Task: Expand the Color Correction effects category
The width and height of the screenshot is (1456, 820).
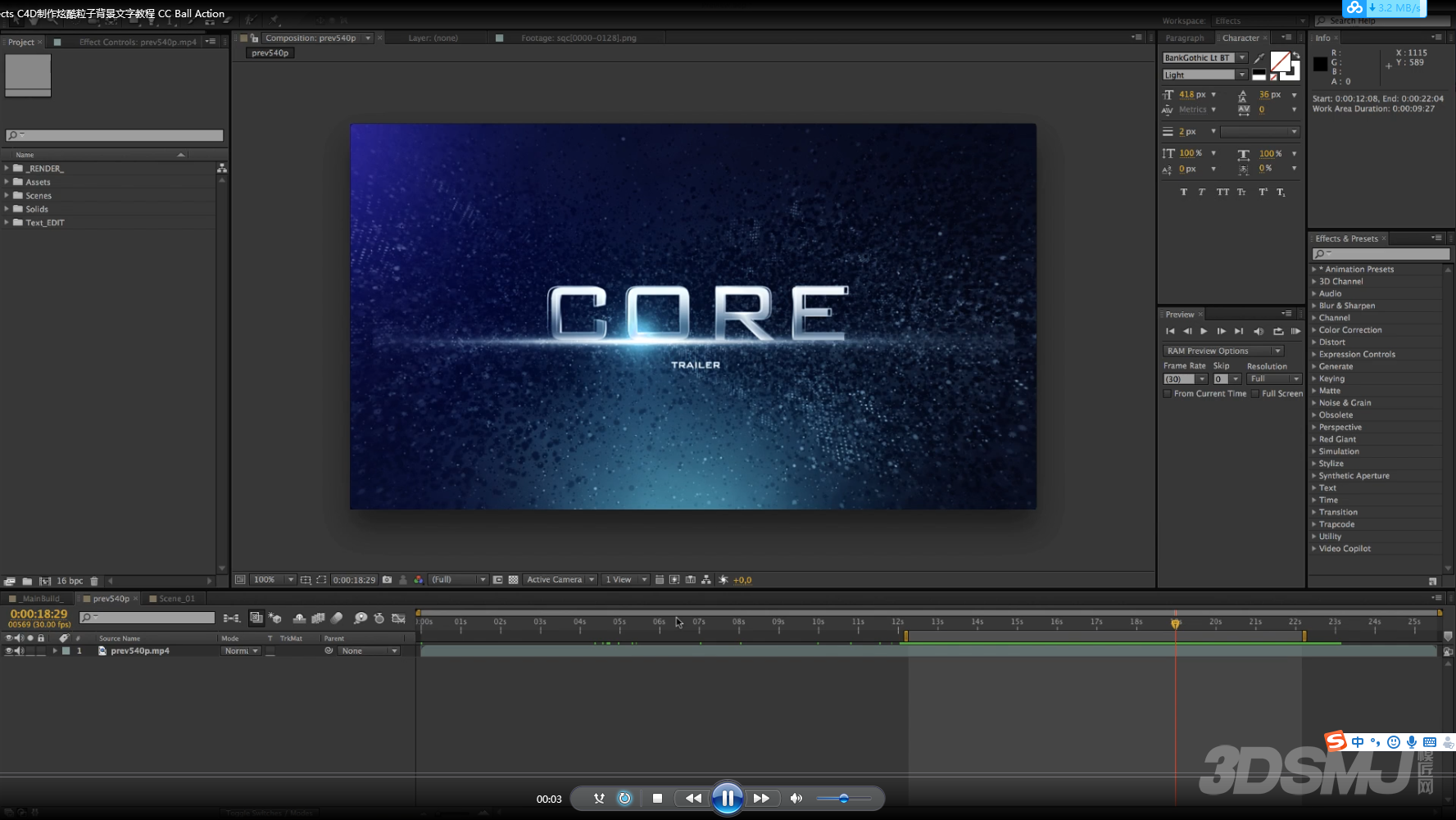Action: (1313, 330)
